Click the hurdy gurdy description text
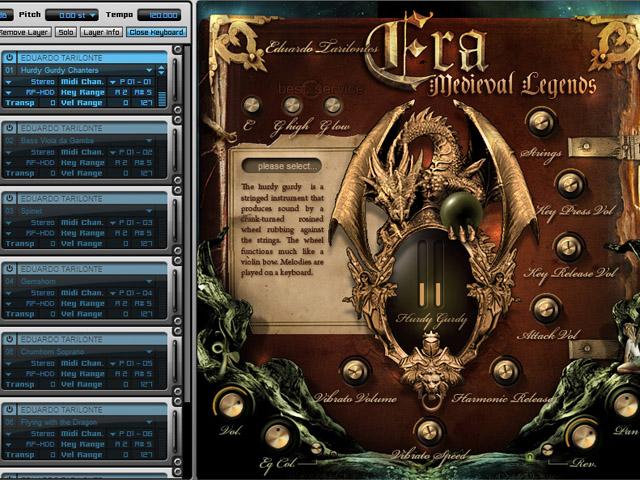The image size is (640, 480). tap(282, 229)
